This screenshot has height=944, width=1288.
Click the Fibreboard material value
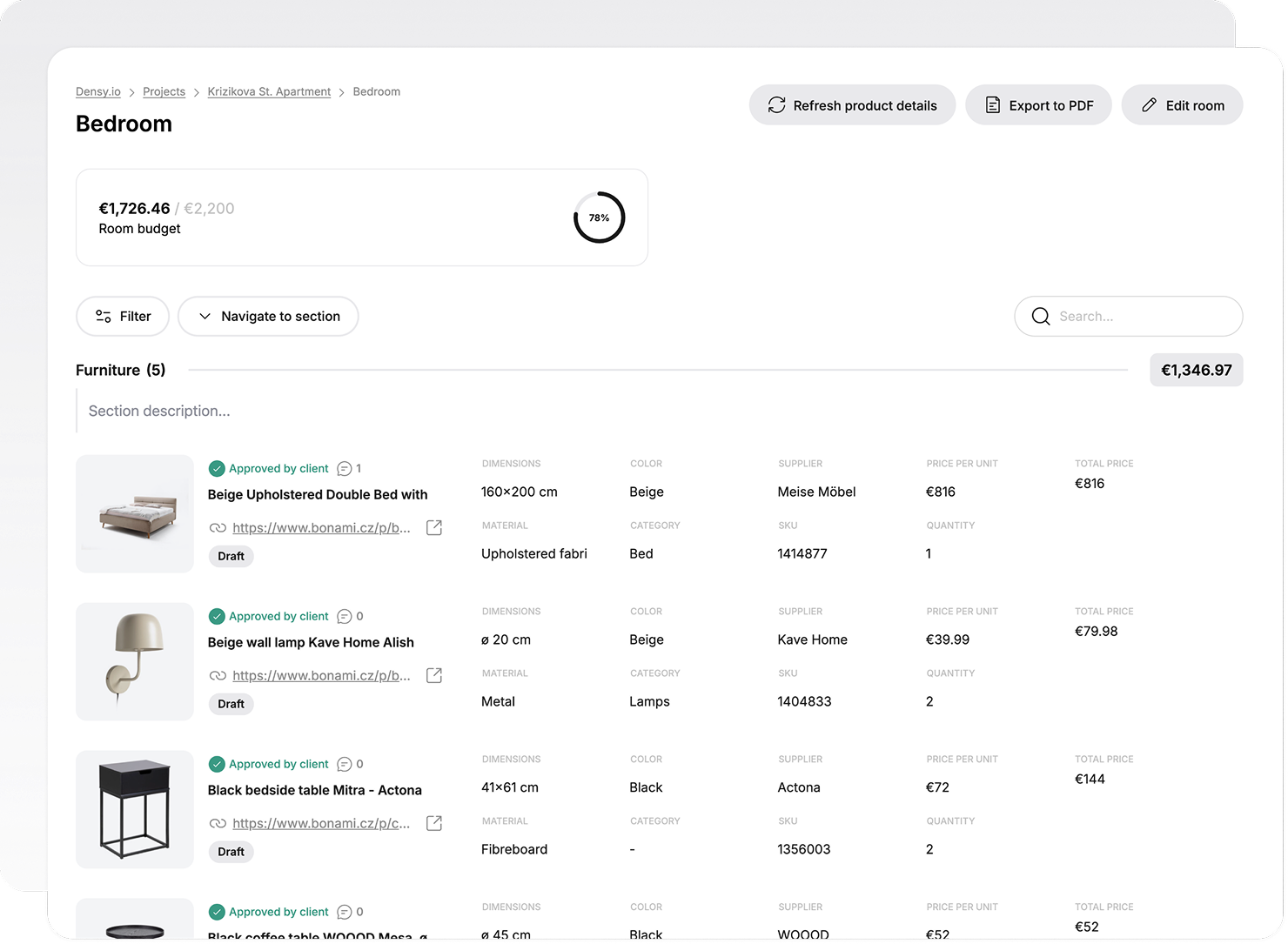click(x=514, y=849)
